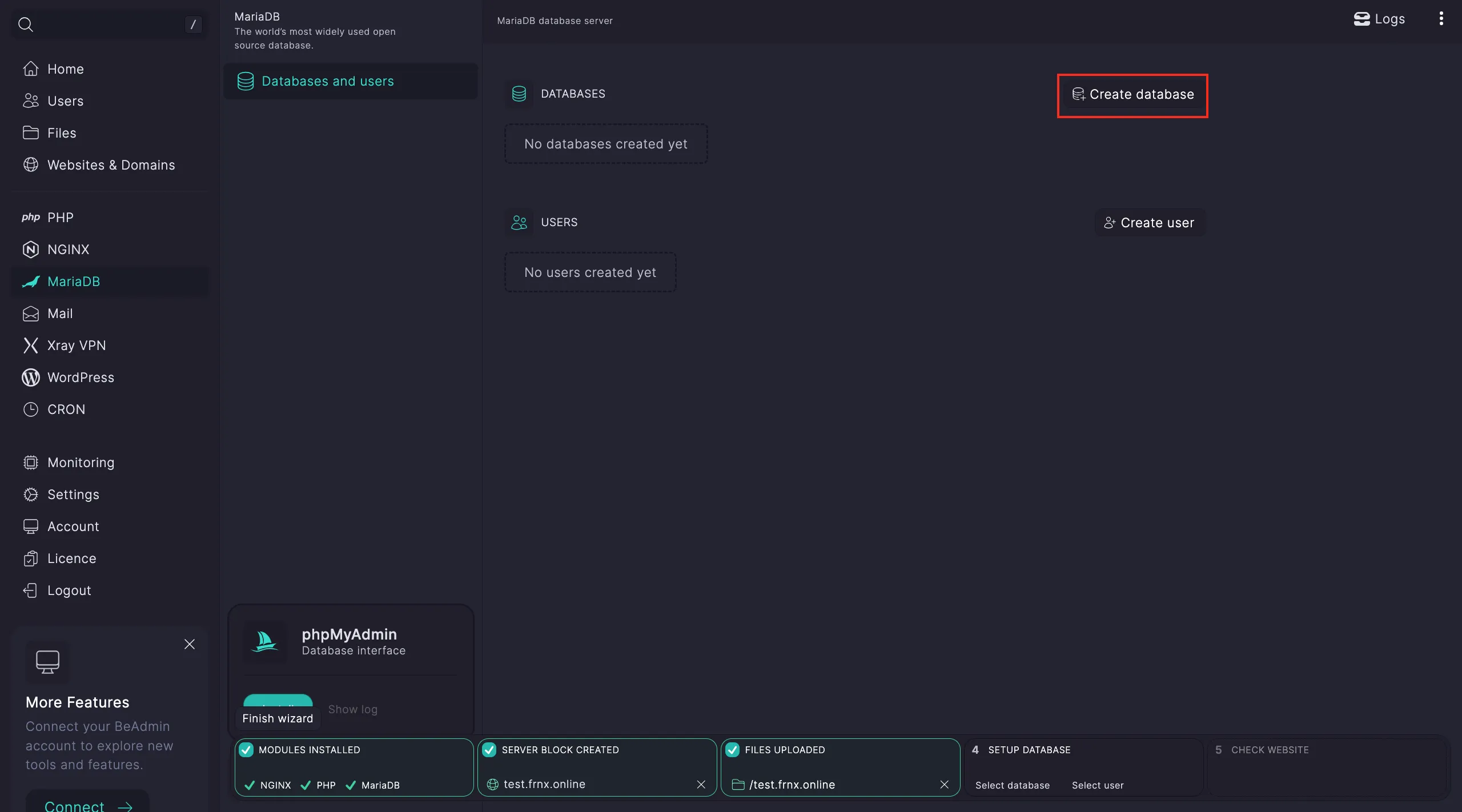Click the MariaDB seal icon in sidebar
This screenshot has height=812, width=1462.
pos(31,282)
